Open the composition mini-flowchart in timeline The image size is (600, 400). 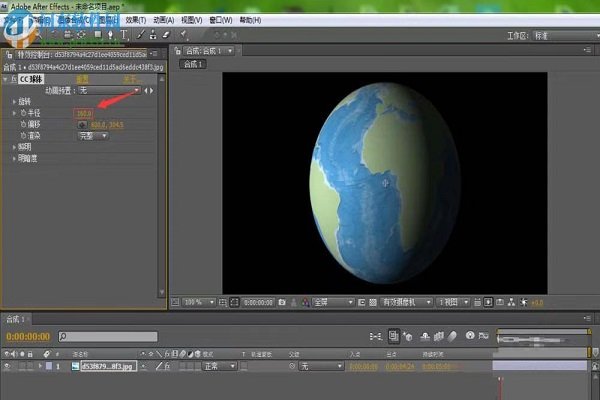[x=376, y=336]
